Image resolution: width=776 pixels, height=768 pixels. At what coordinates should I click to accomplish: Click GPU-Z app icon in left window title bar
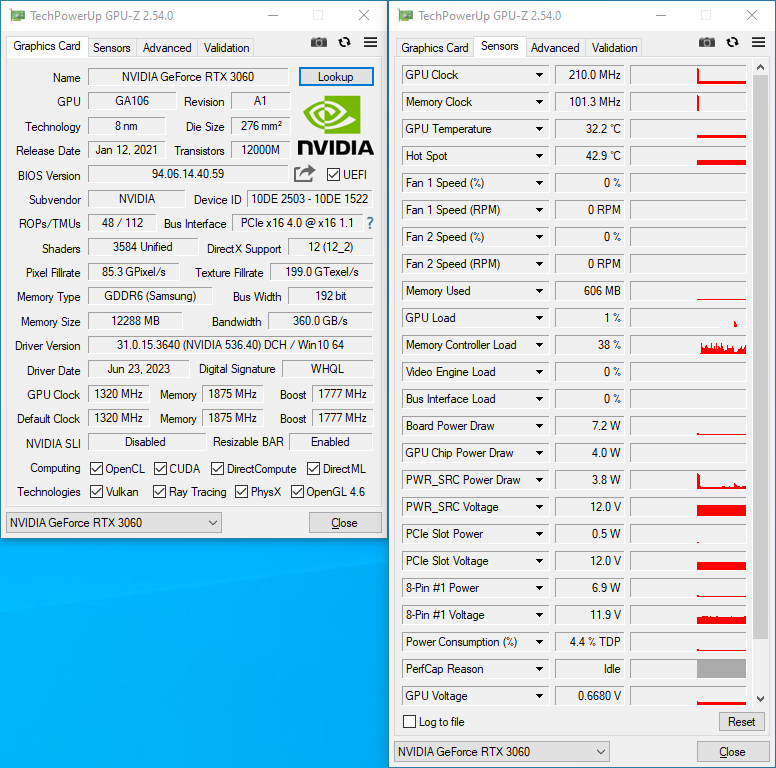17,15
